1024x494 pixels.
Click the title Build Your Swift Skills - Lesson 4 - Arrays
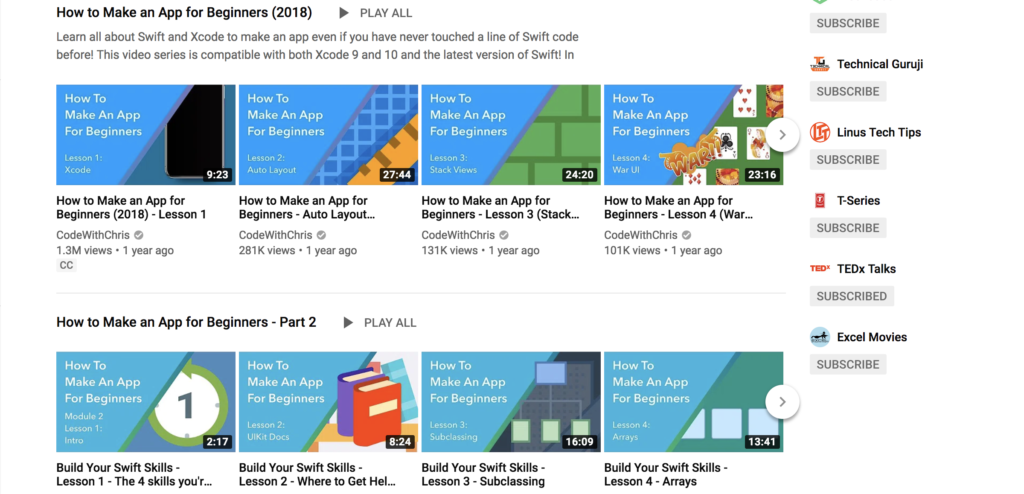tap(666, 475)
